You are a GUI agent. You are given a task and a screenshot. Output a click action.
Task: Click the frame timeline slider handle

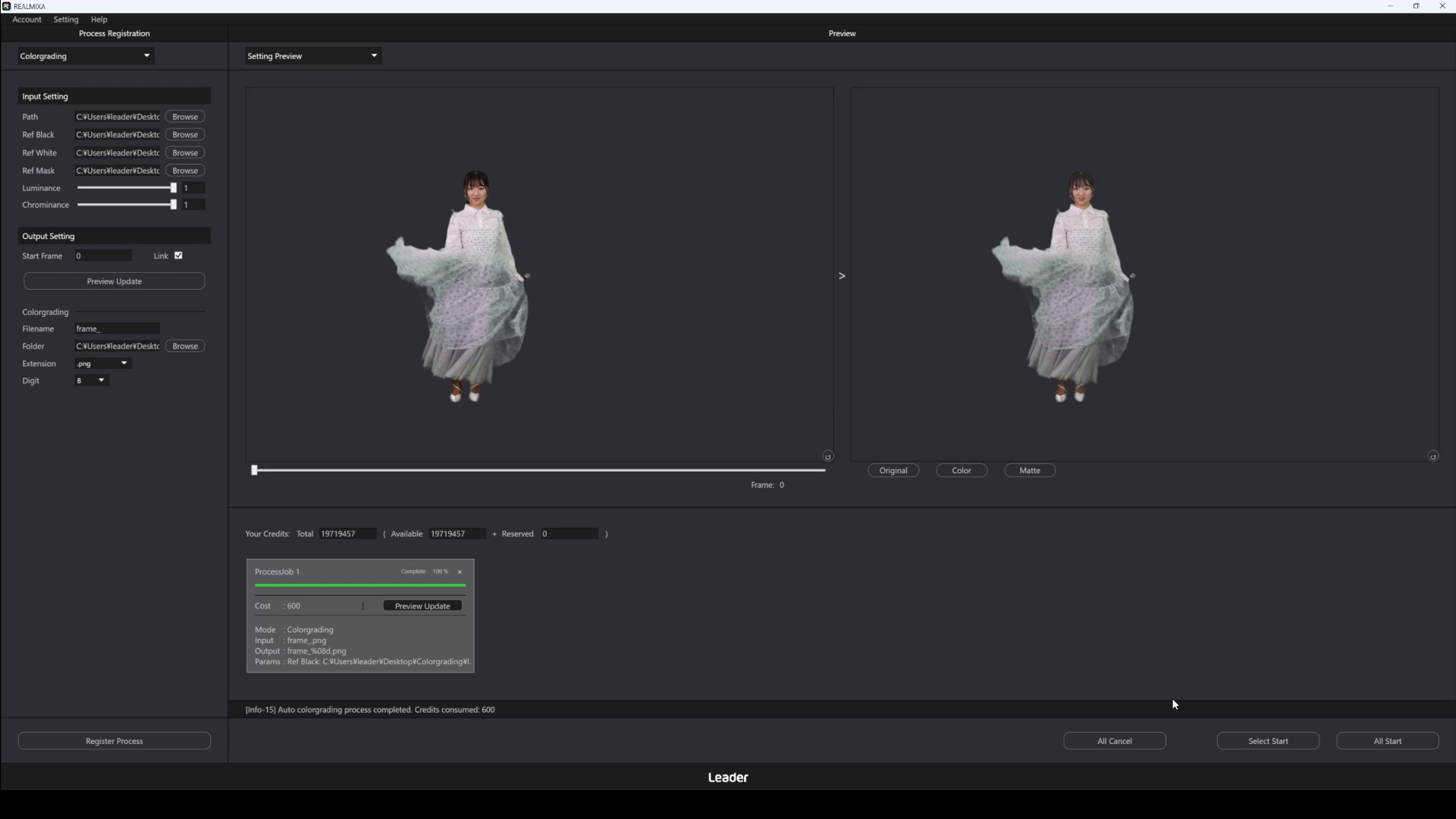(x=255, y=470)
